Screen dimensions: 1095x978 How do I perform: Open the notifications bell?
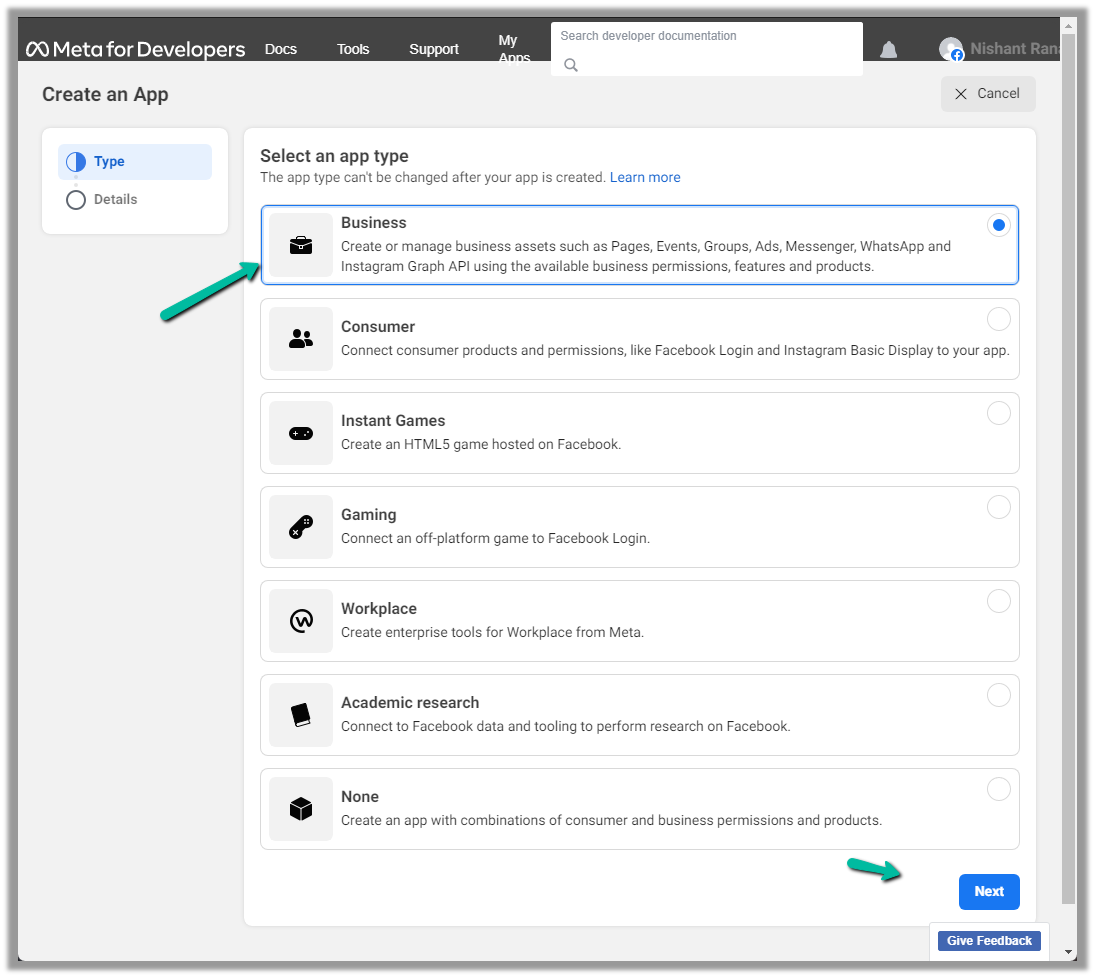[x=888, y=50]
